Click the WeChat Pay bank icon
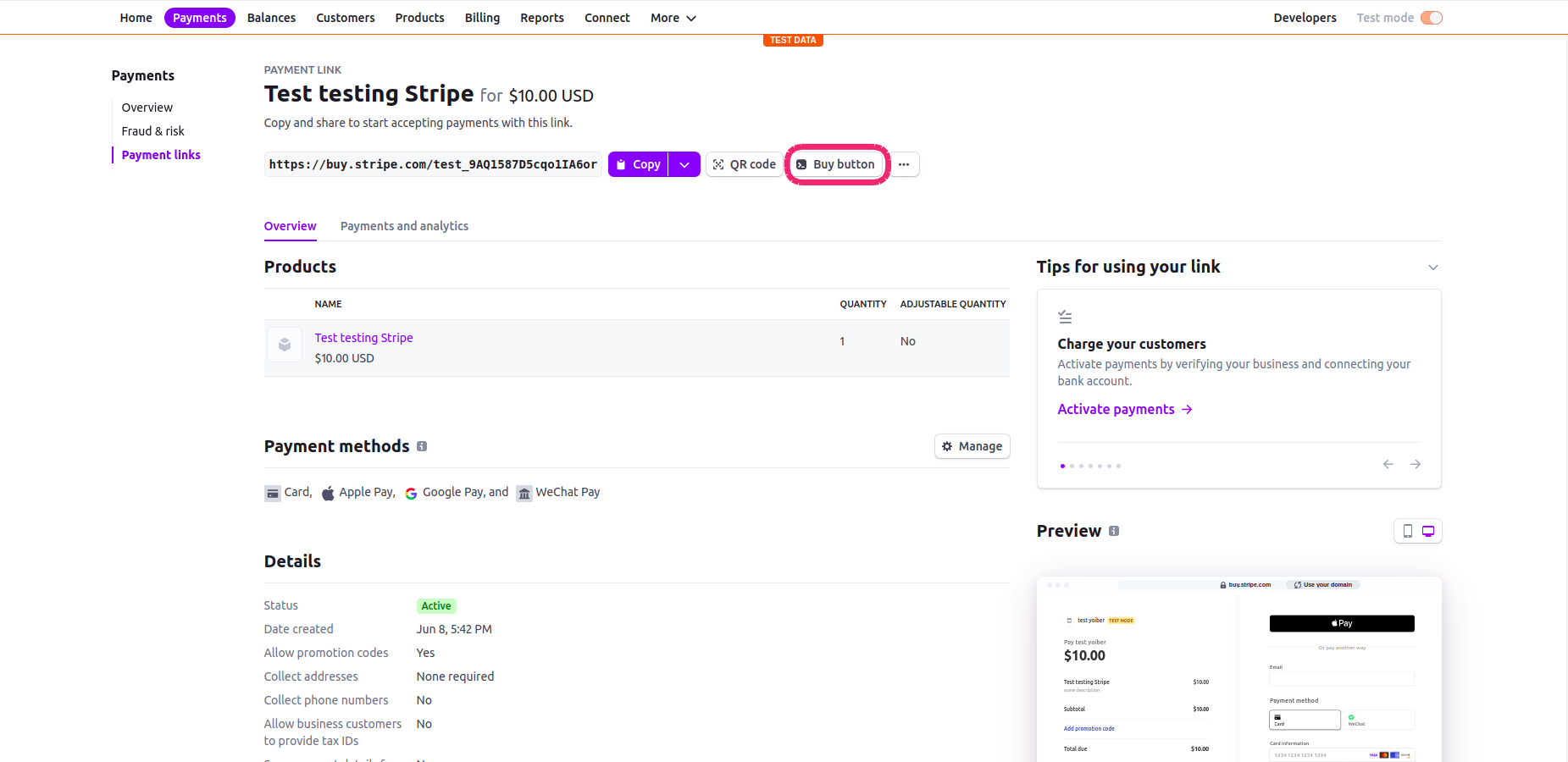Viewport: 1568px width, 762px height. [524, 494]
